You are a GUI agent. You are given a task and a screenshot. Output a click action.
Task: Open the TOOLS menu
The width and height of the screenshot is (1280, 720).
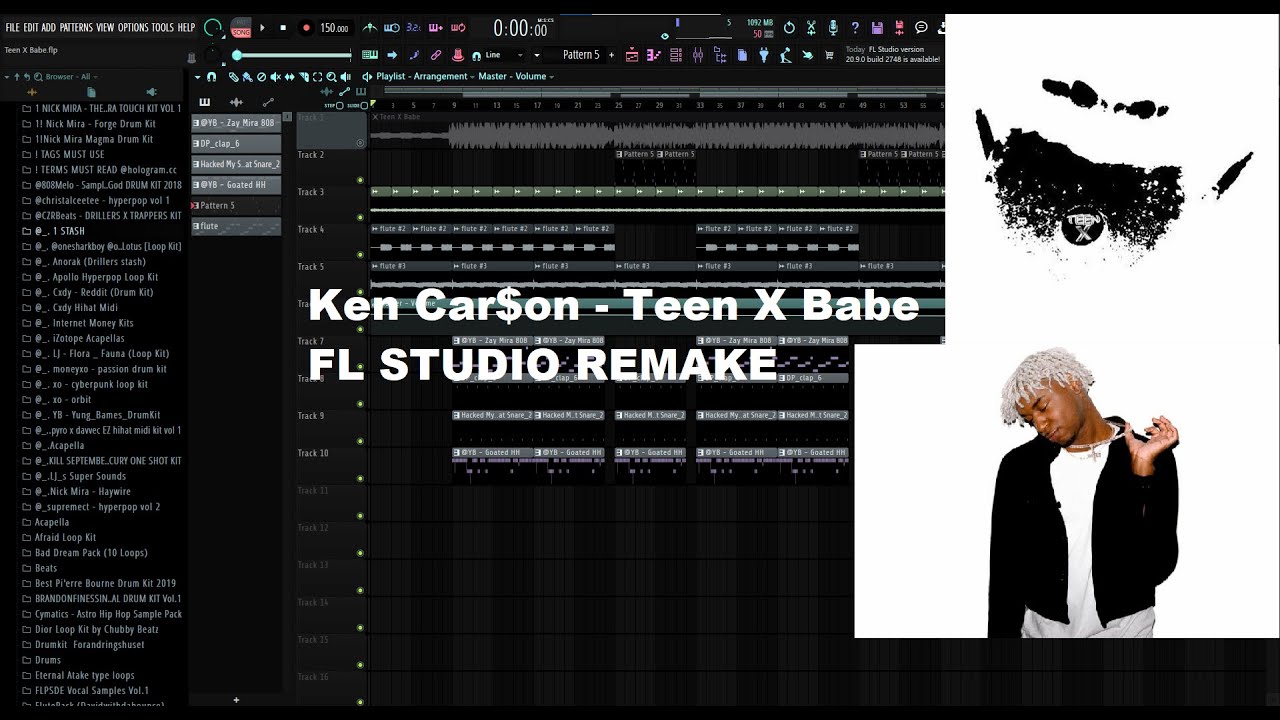163,27
